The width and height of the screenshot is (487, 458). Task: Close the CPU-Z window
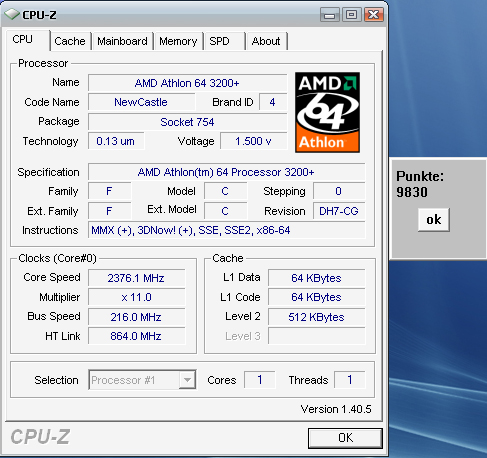[374, 15]
